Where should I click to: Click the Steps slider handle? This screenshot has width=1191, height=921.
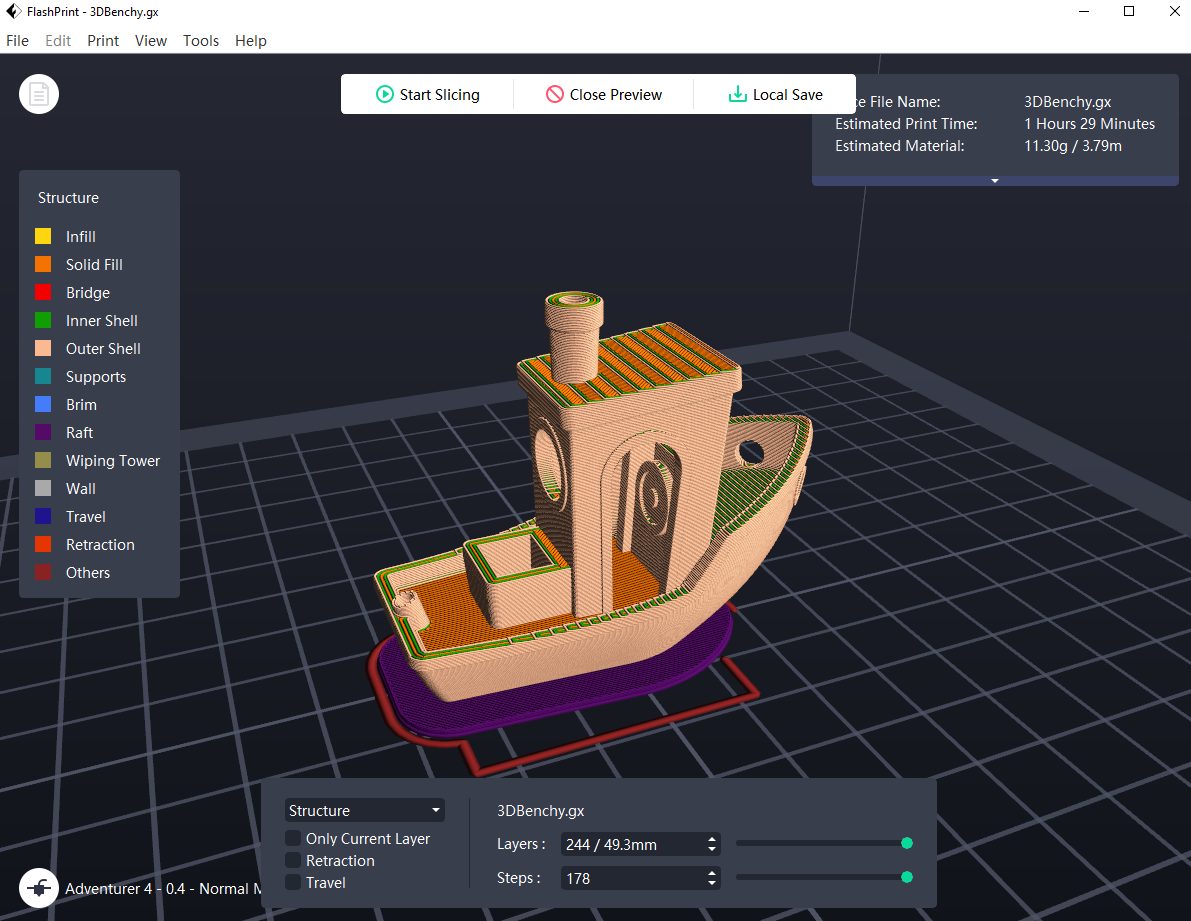(906, 877)
